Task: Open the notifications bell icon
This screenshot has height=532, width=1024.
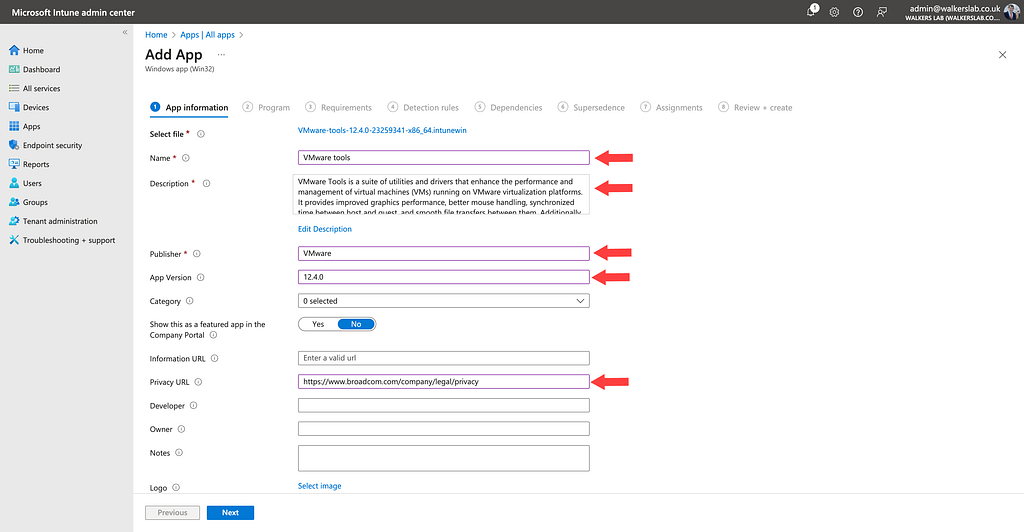Action: pyautogui.click(x=812, y=12)
